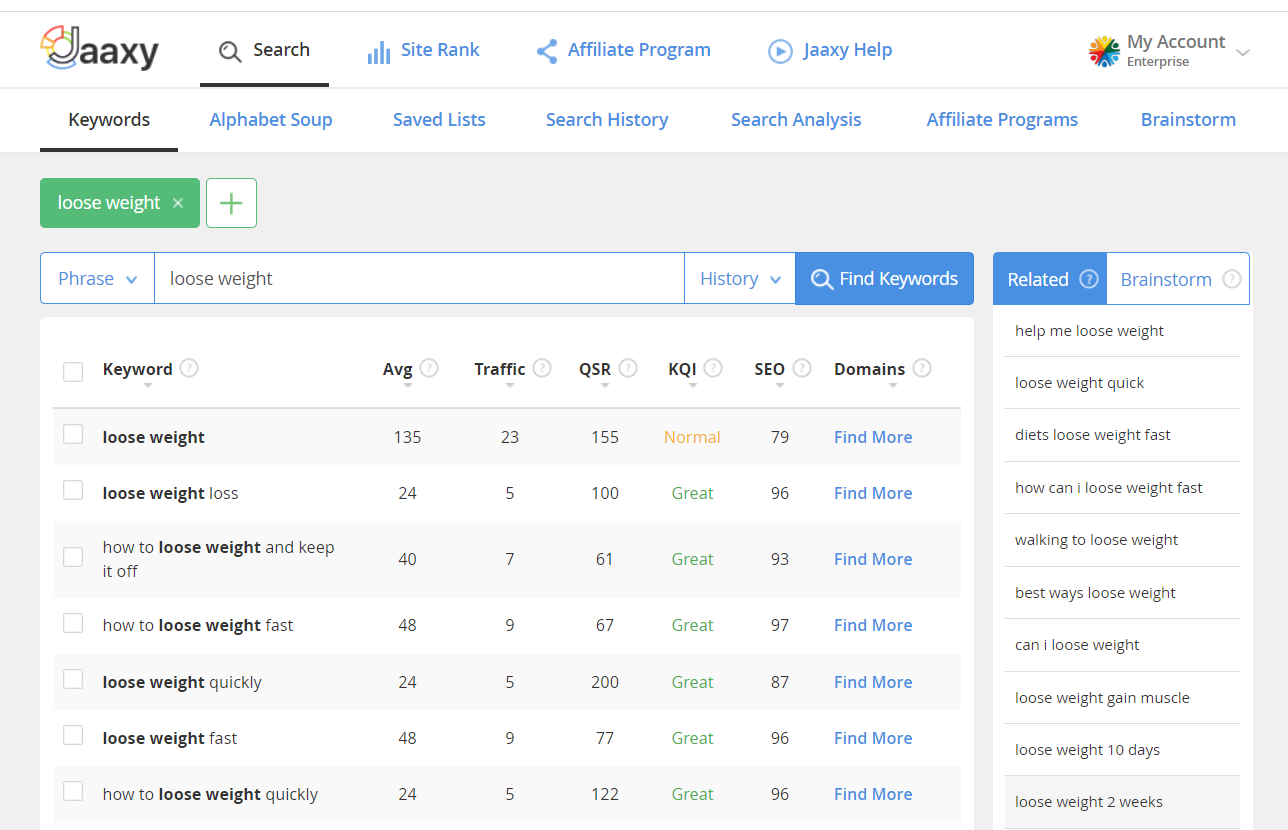The height and width of the screenshot is (830, 1288).
Task: Click the KQI column help icon
Action: 713,368
